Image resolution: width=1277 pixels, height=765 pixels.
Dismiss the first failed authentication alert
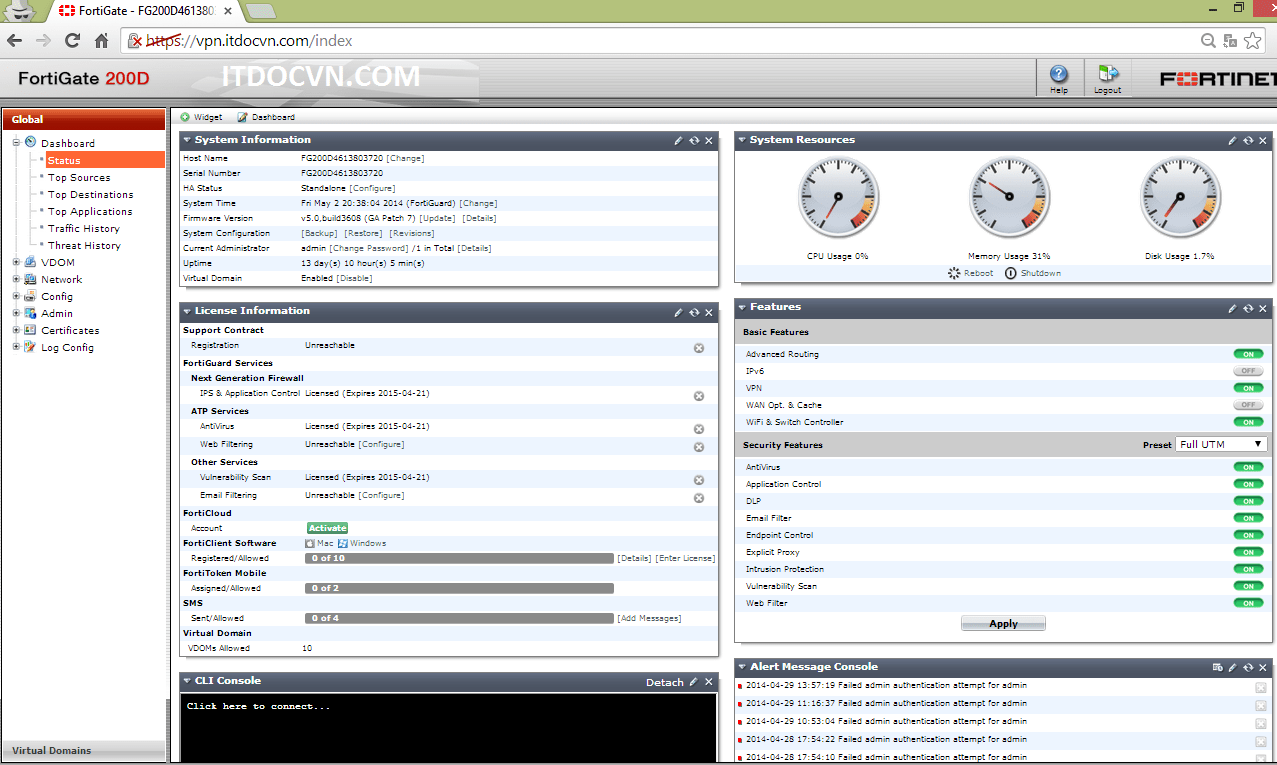1260,687
